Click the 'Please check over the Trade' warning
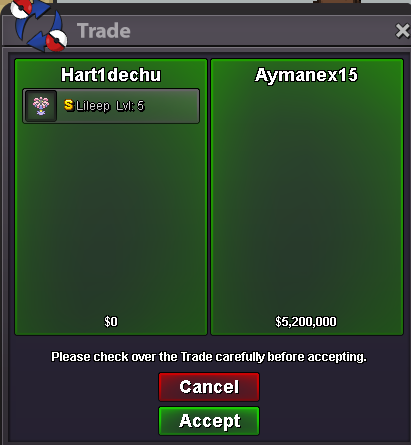The height and width of the screenshot is (445, 411). pos(209,357)
